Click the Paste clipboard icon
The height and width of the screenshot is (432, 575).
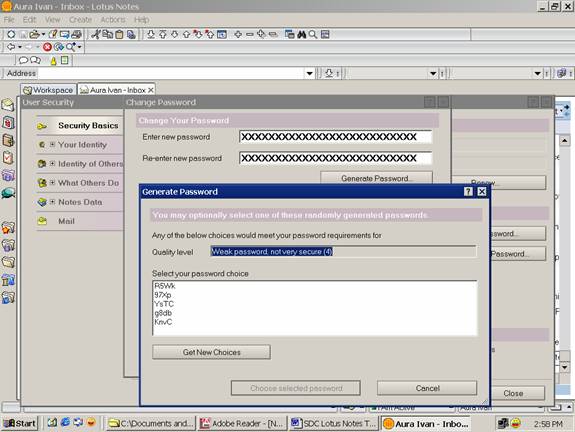[119, 35]
